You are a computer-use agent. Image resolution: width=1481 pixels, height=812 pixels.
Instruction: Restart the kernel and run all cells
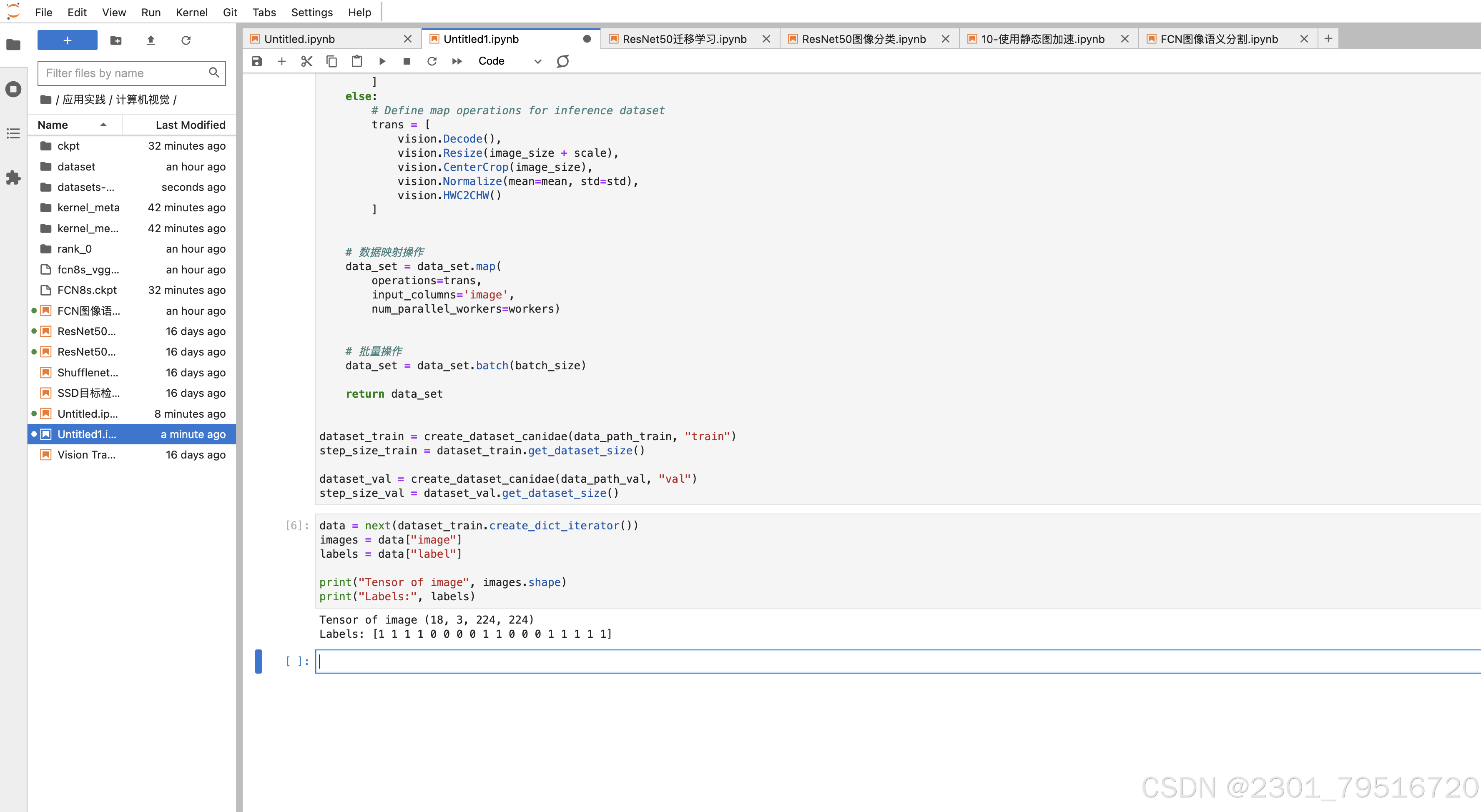(x=457, y=61)
